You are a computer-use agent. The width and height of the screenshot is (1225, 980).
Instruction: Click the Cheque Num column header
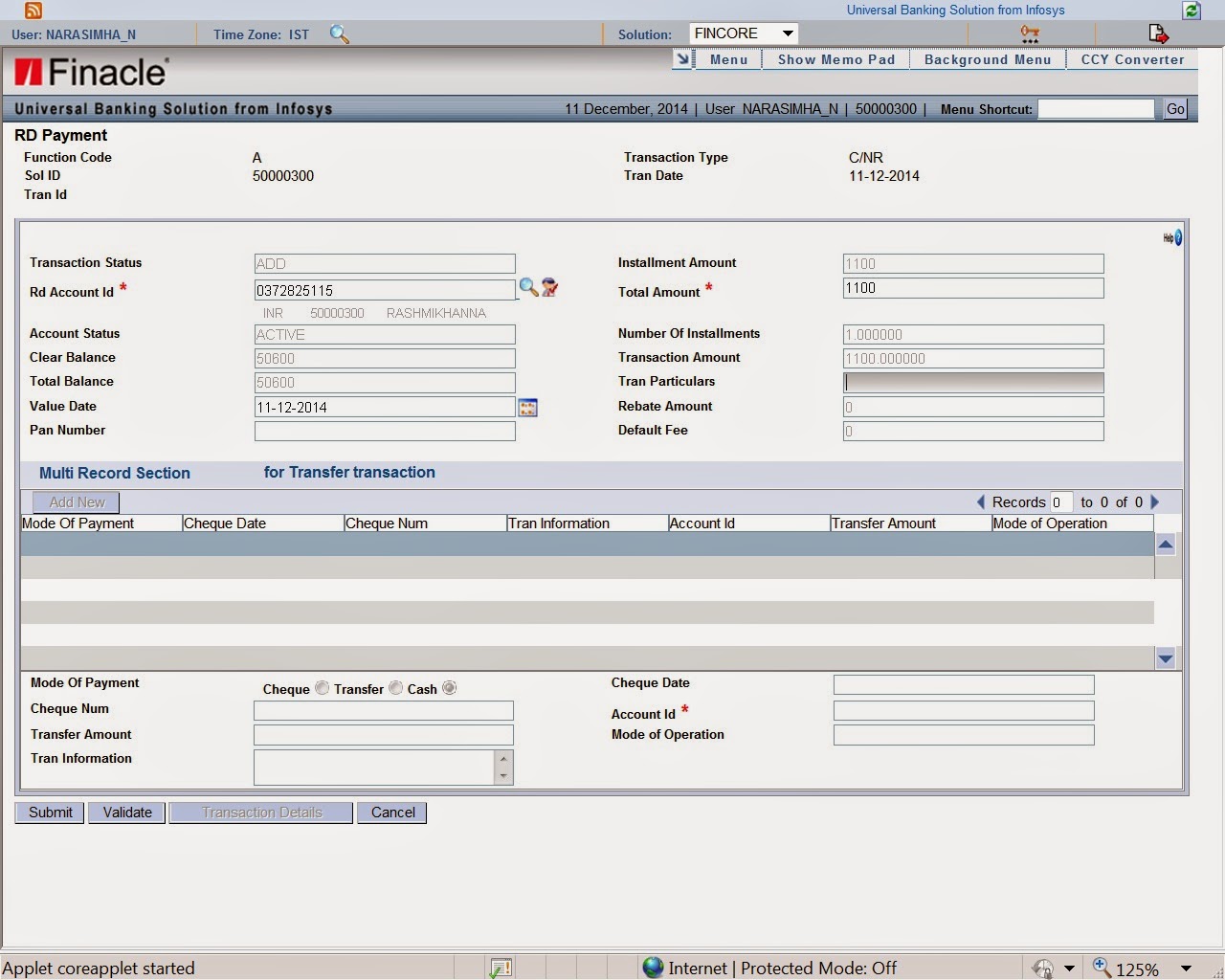point(425,523)
